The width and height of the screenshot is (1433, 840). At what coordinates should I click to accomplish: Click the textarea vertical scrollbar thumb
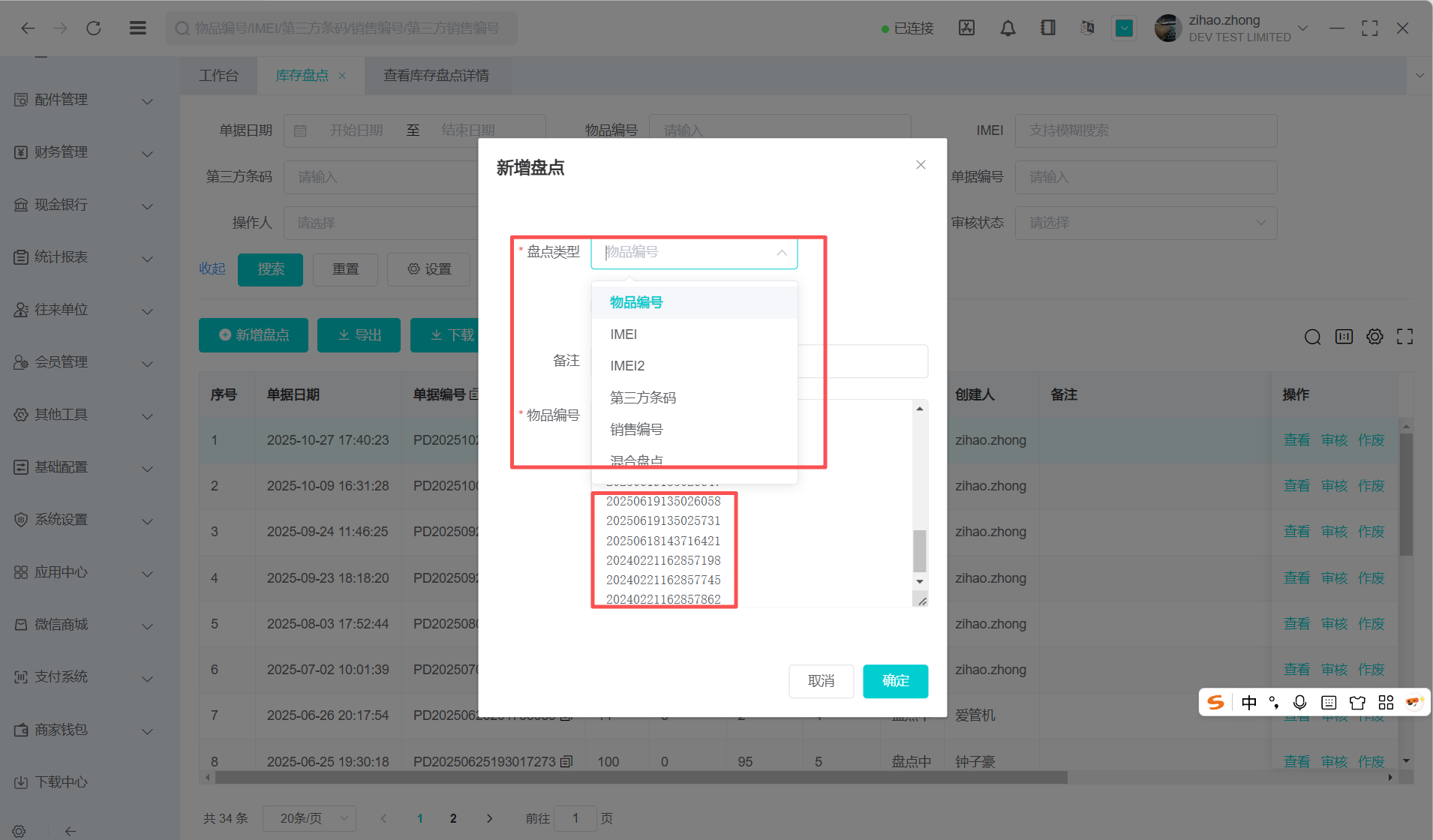919,550
